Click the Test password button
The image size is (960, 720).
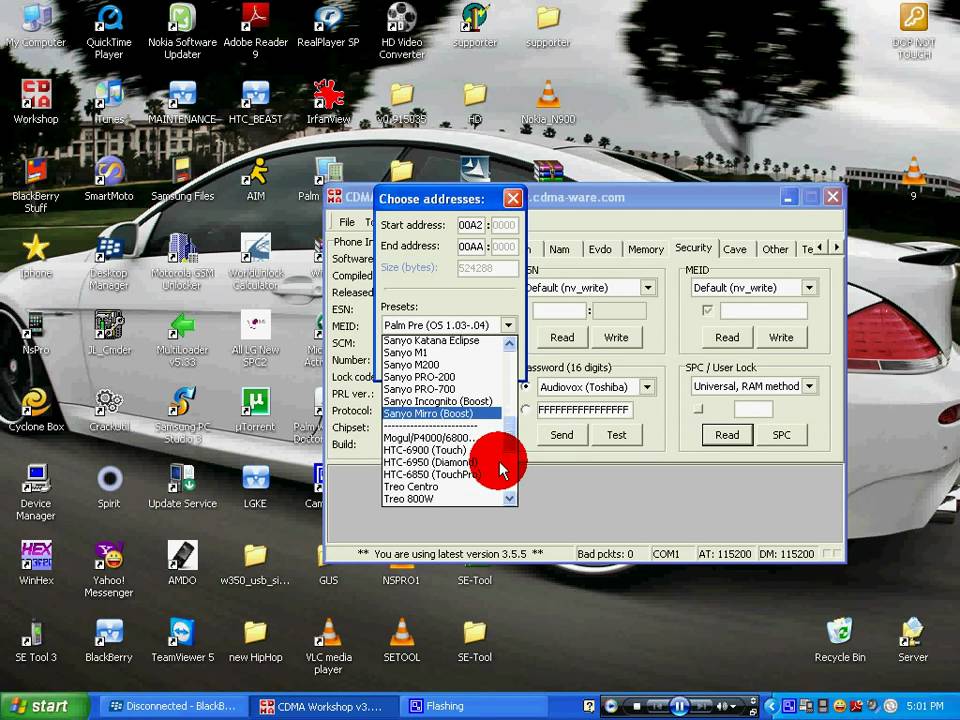click(x=617, y=435)
